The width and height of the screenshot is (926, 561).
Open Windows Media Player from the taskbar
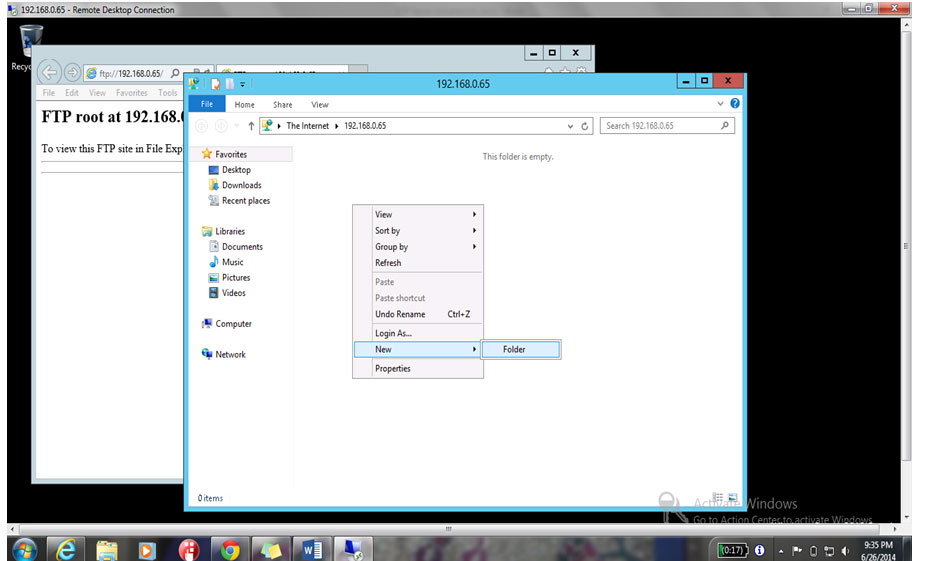pos(146,549)
